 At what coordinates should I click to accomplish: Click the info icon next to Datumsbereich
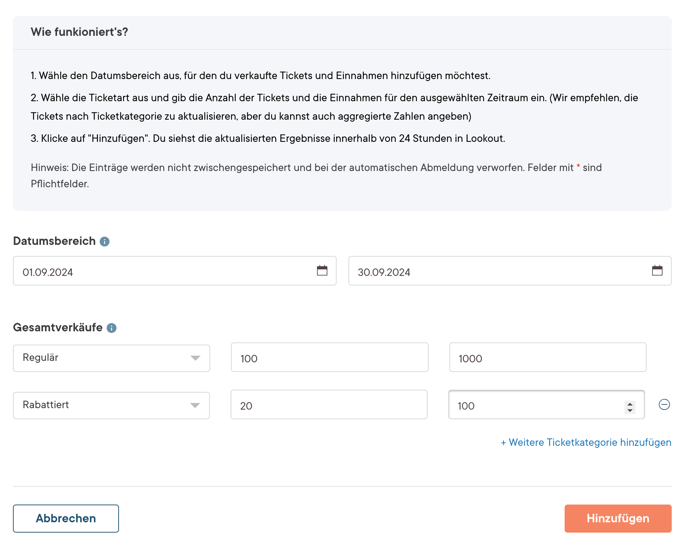(104, 241)
